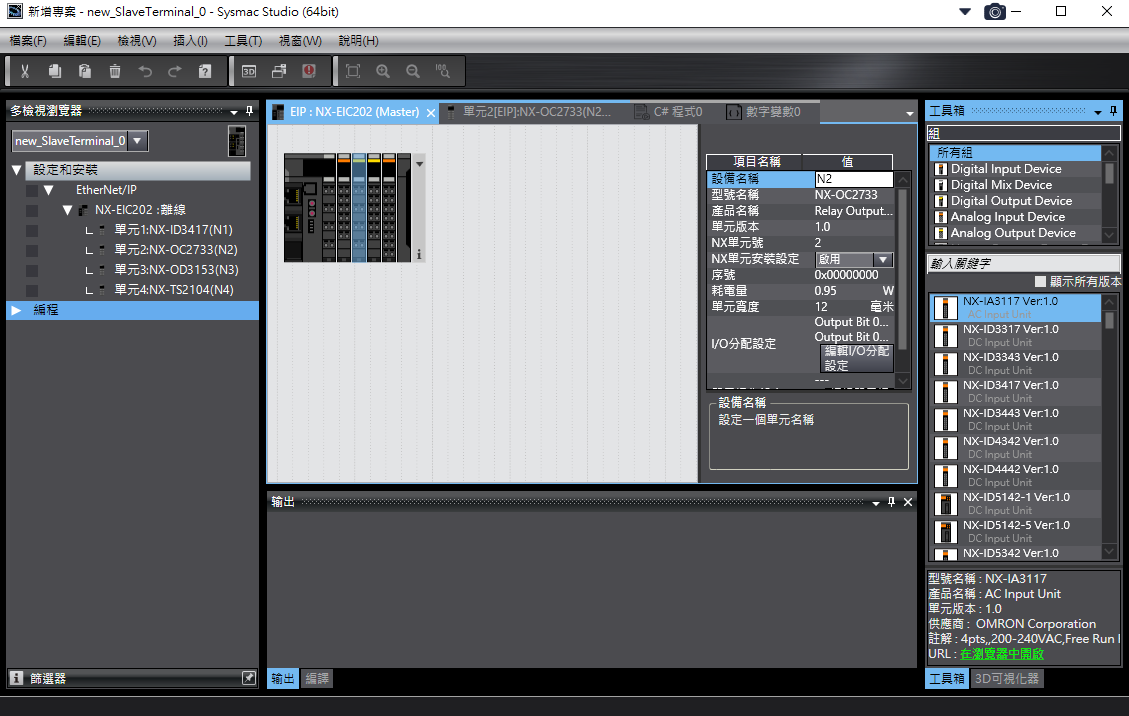Viewport: 1129px width, 716px height.
Task: Open the 插入(I) menu
Action: click(190, 41)
